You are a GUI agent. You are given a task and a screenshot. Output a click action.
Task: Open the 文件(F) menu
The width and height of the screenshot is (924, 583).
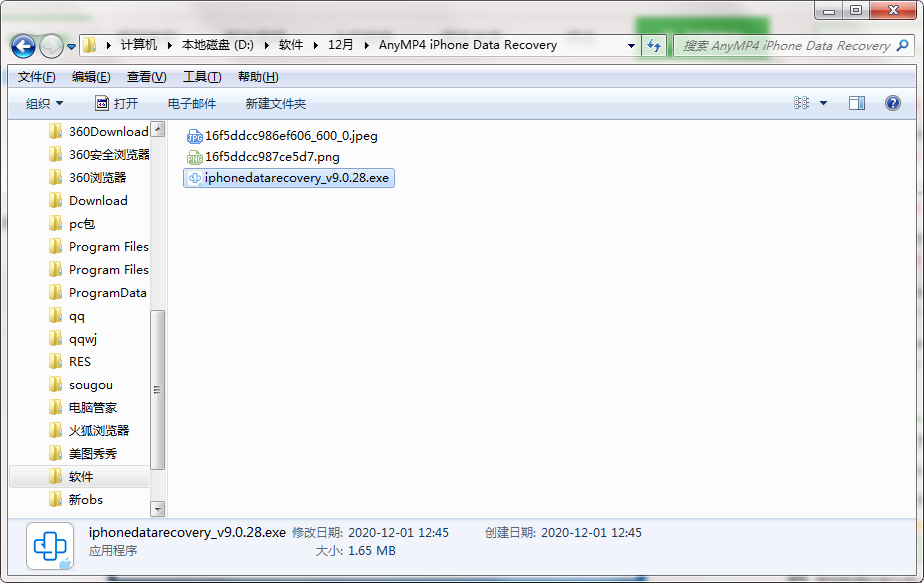[x=36, y=77]
